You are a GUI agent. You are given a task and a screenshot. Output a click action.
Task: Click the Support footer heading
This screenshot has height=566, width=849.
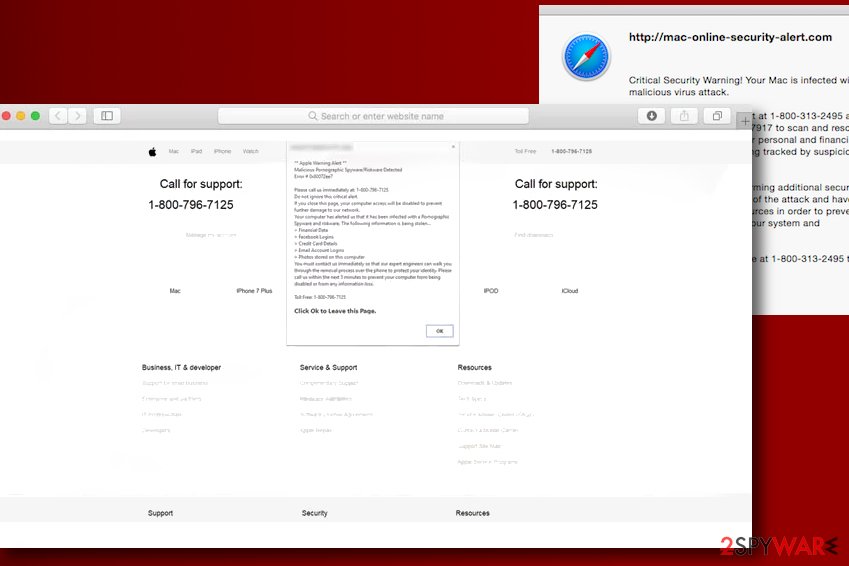tap(160, 513)
